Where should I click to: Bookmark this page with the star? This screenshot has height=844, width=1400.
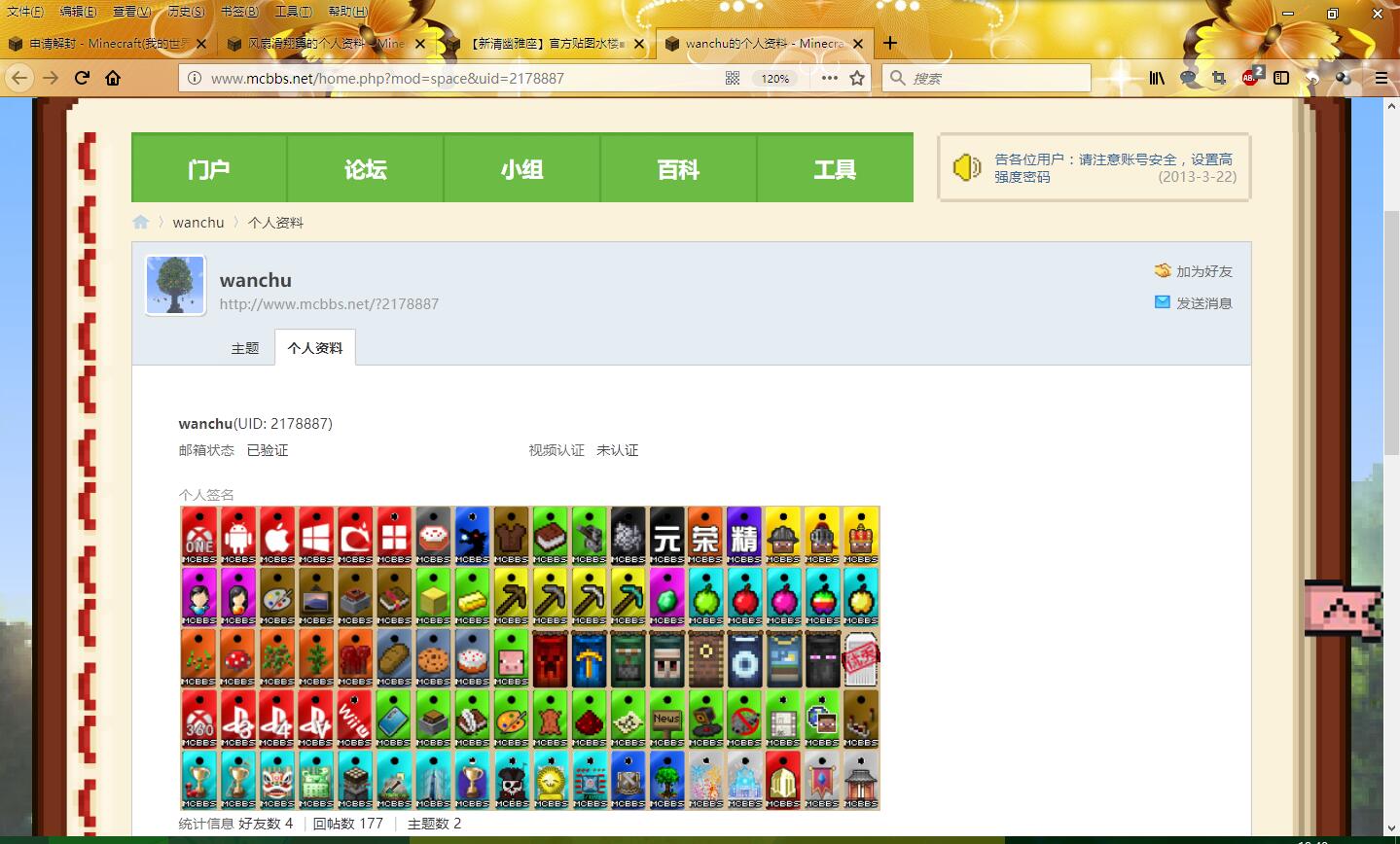[857, 78]
